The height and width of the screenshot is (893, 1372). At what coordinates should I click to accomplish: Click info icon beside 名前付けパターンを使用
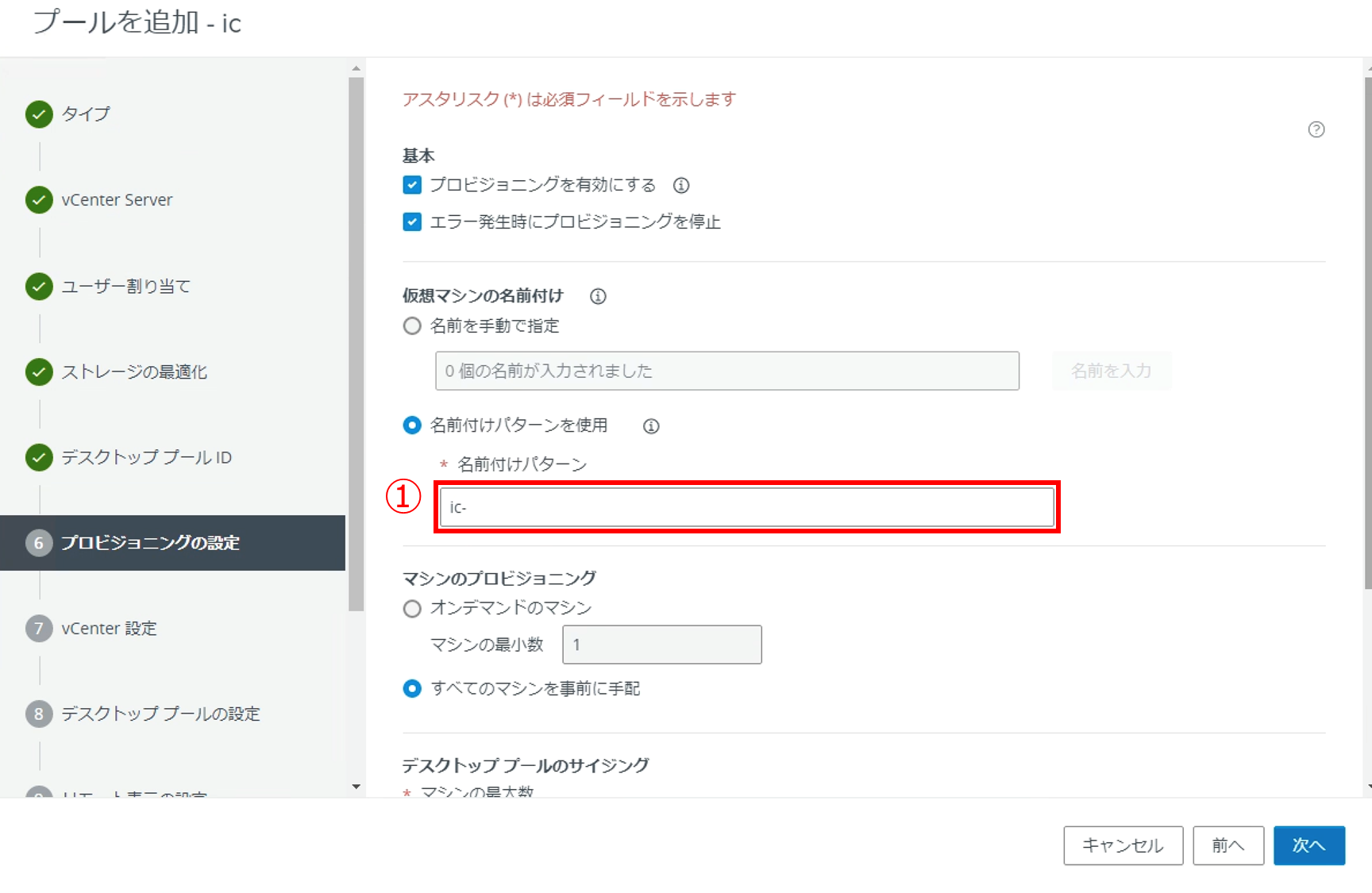[651, 426]
